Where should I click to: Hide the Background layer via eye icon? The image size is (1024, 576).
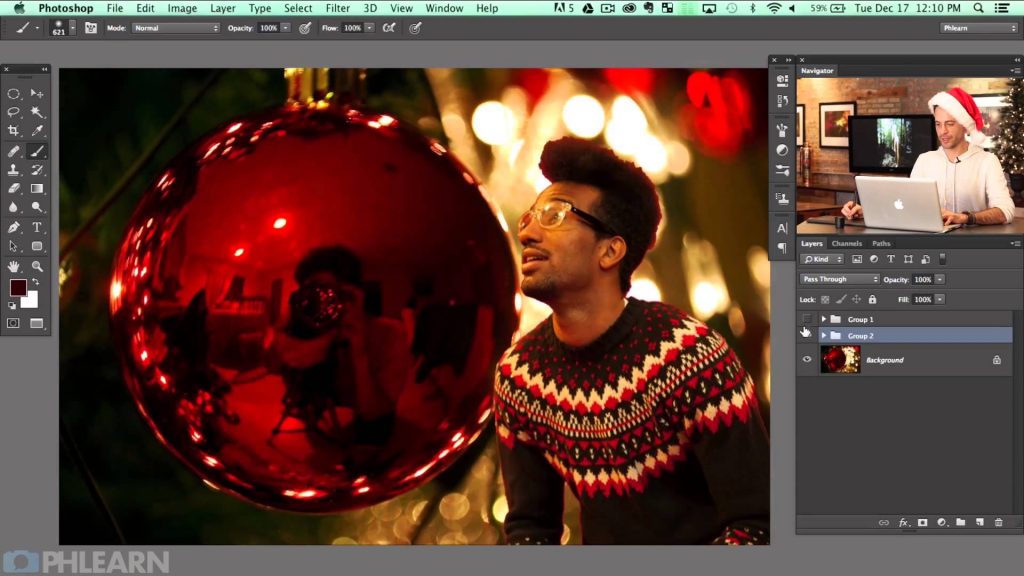click(807, 360)
